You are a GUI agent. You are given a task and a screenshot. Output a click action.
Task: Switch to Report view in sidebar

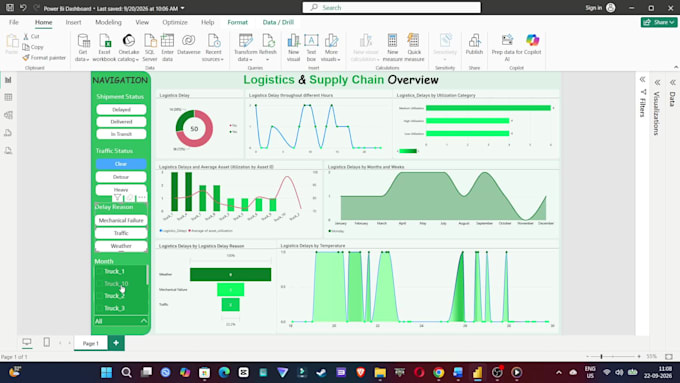pyautogui.click(x=8, y=80)
